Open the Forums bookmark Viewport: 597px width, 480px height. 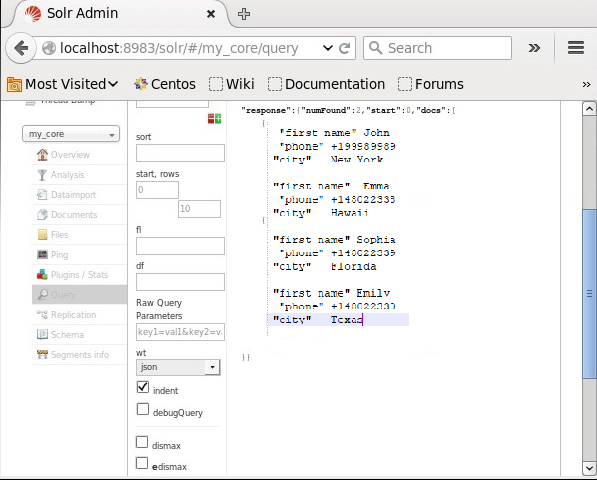(x=431, y=84)
